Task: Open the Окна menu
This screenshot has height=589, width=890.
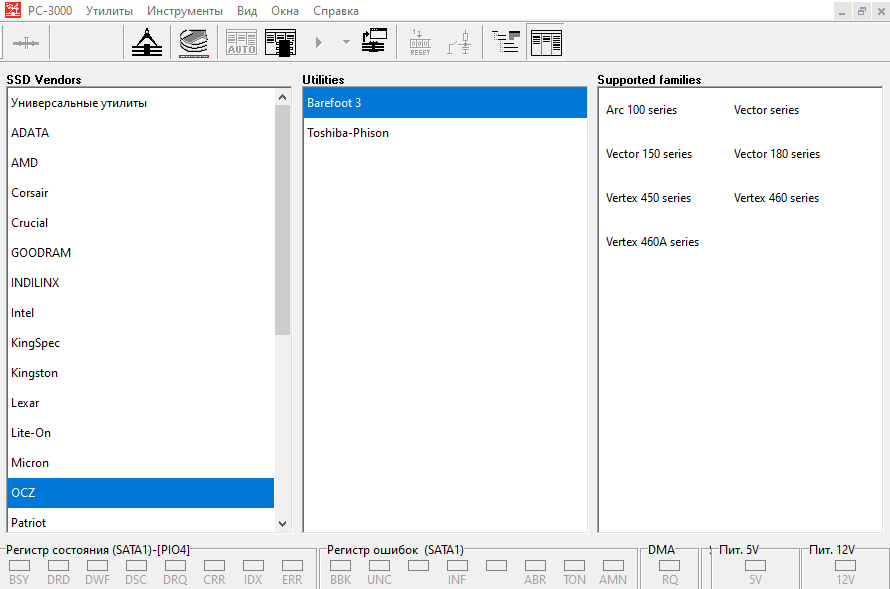Action: point(285,11)
